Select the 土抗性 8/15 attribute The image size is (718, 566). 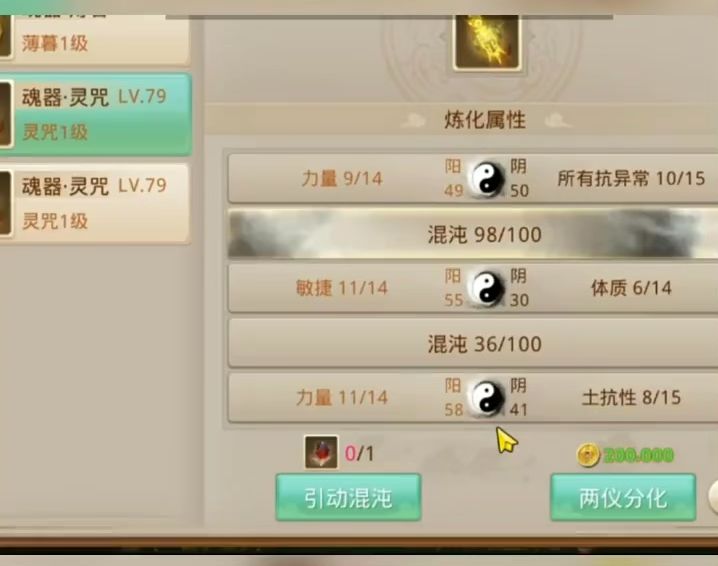coord(631,397)
